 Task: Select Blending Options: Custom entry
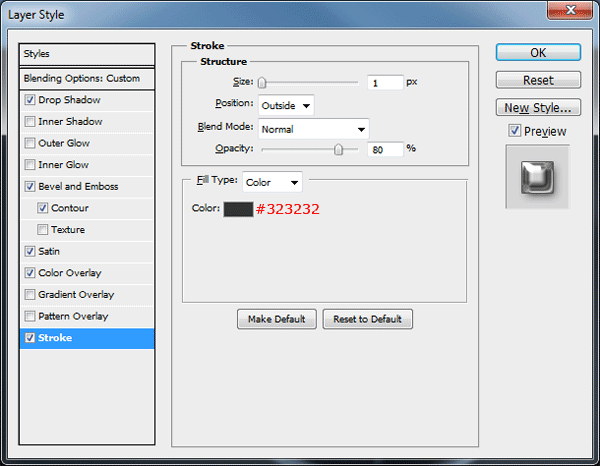[x=87, y=78]
